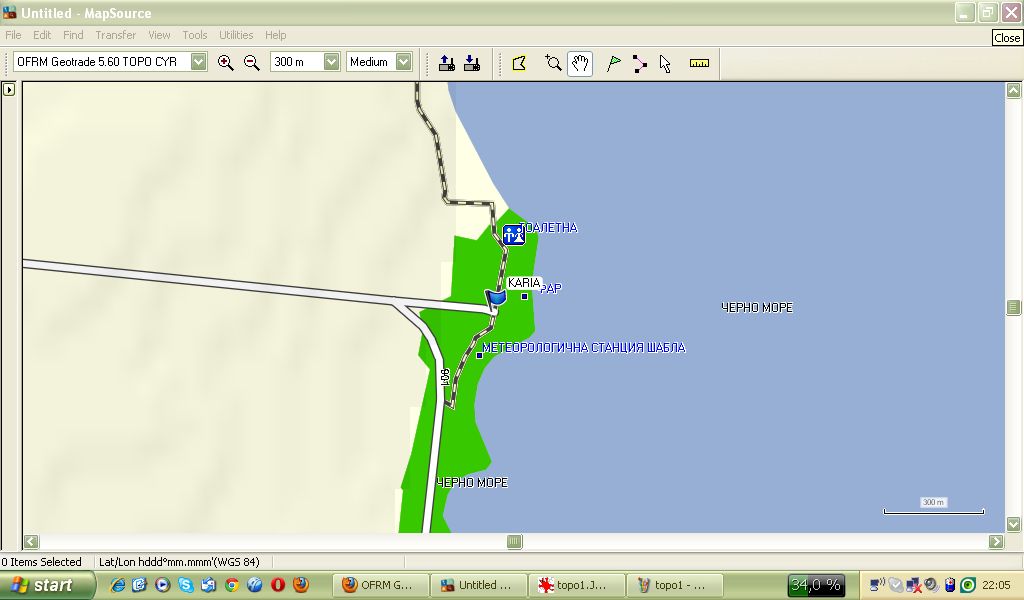1024x600 pixels.
Task: Select the Zoom tool in toolbar
Action: point(553,63)
